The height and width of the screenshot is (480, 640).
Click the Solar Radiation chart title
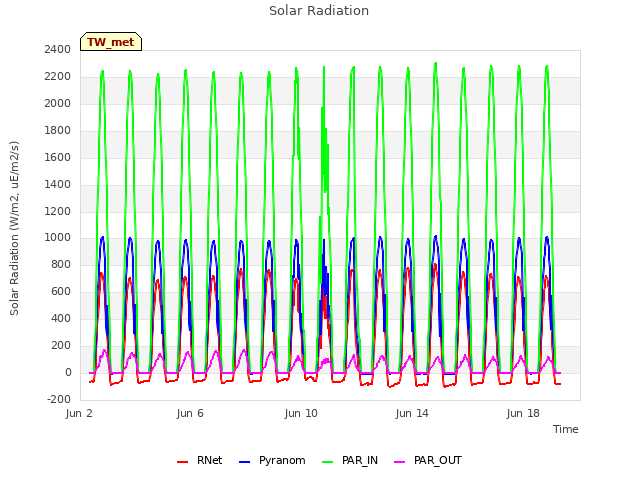(319, 11)
